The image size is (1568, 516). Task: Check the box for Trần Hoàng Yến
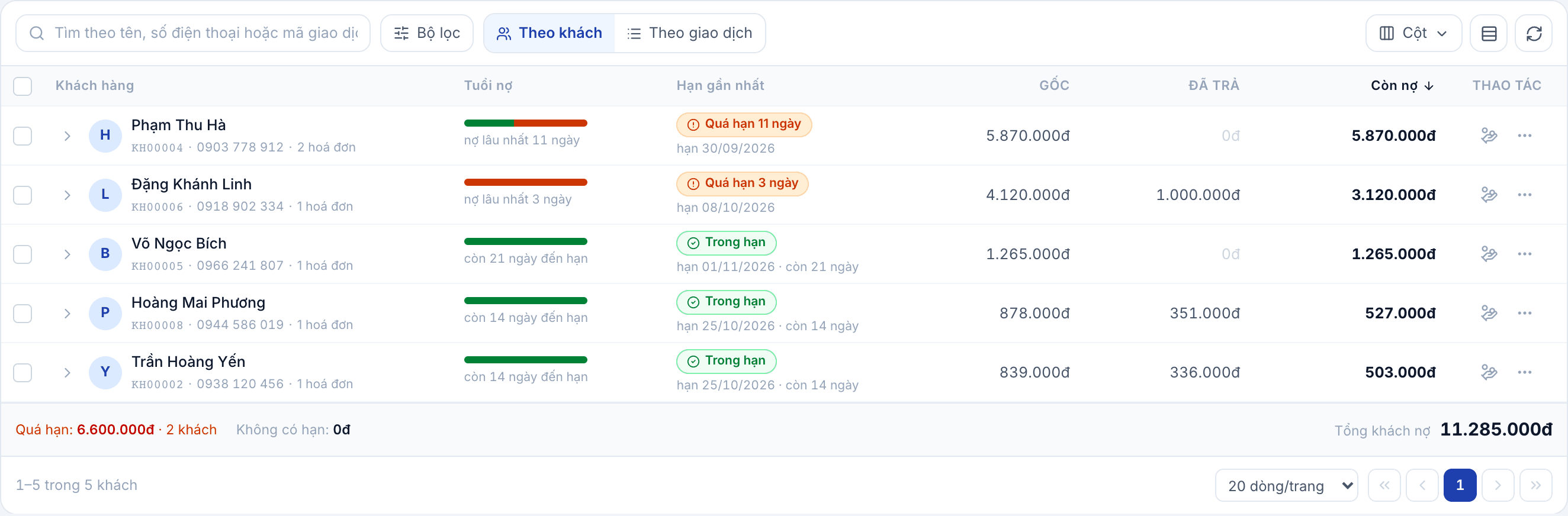(x=23, y=372)
